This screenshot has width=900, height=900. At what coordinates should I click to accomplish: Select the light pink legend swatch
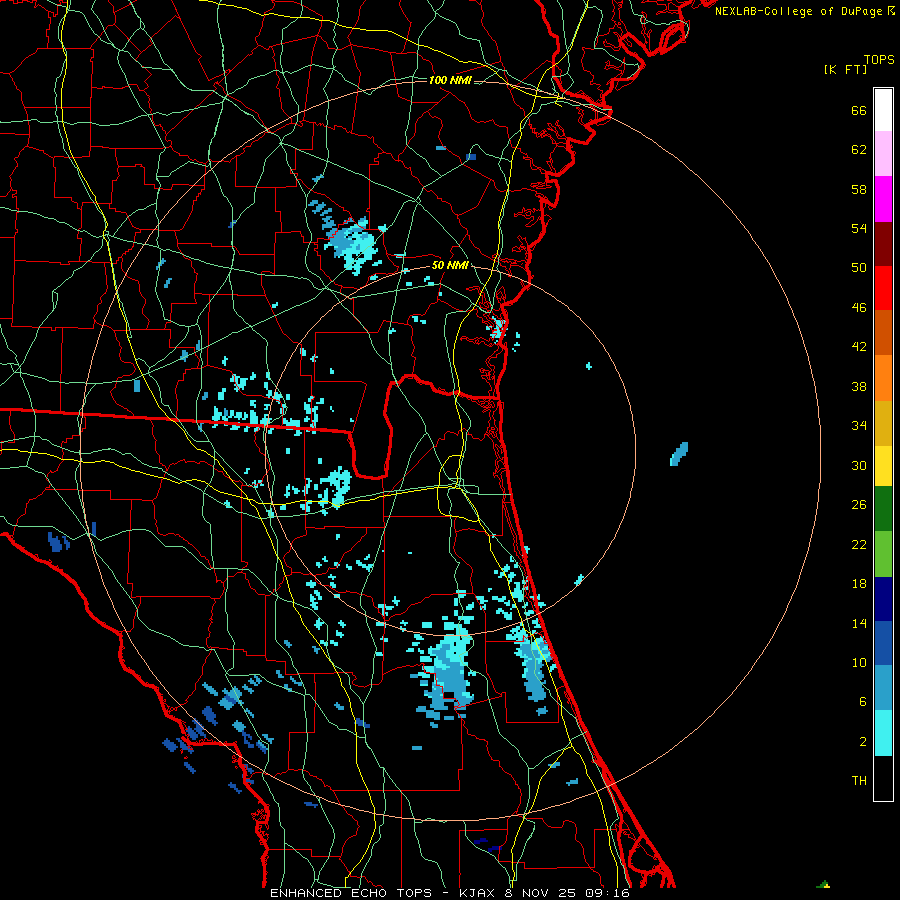click(x=883, y=153)
